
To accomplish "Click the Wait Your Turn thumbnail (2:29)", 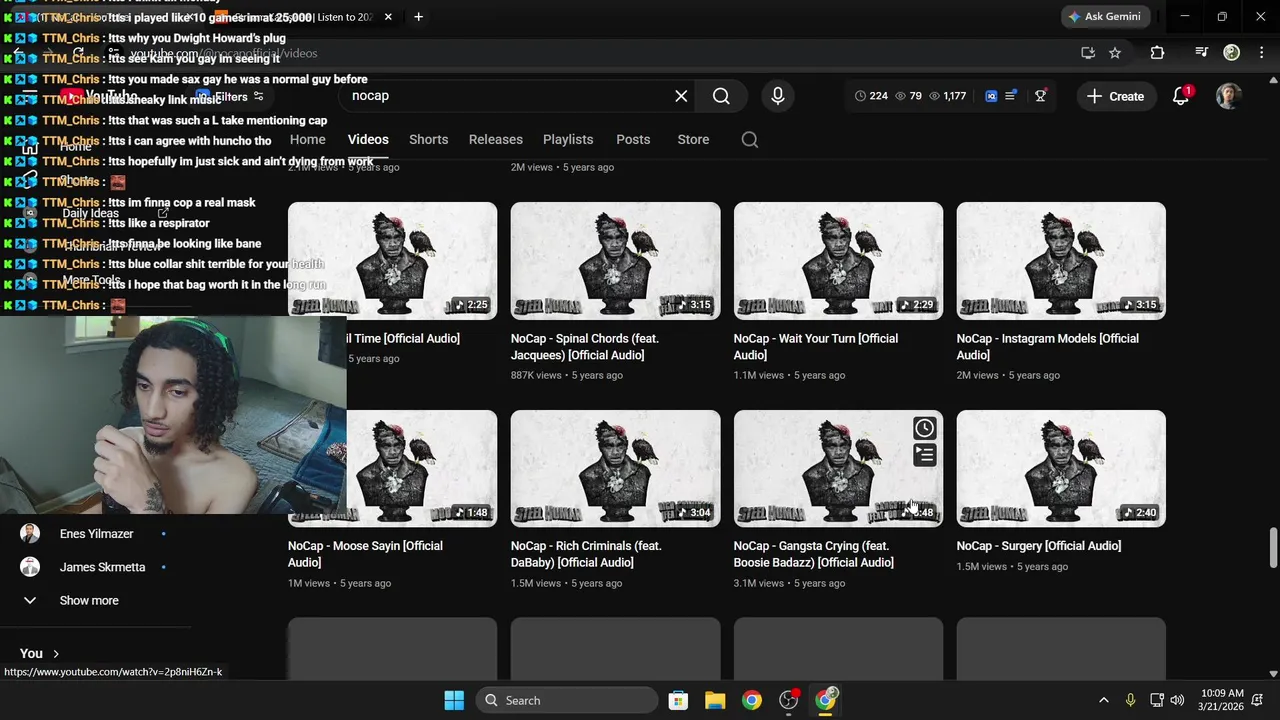I will 838,261.
